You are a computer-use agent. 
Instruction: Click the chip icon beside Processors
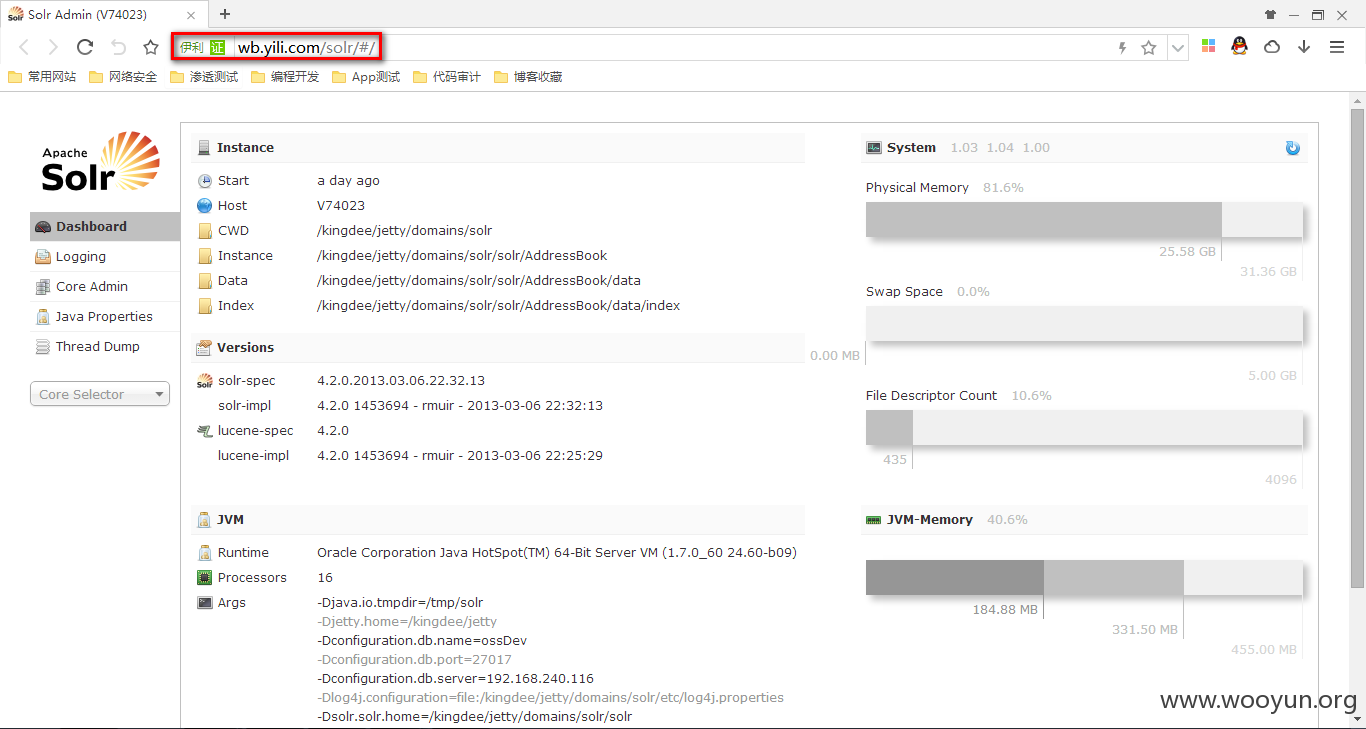(x=205, y=578)
